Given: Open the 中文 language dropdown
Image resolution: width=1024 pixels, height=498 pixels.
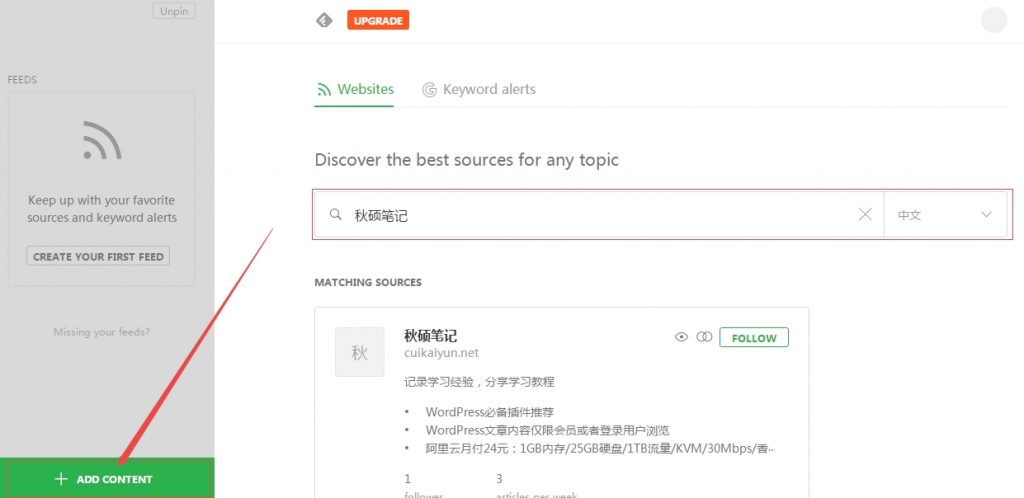Looking at the screenshot, I should pyautogui.click(x=945, y=214).
